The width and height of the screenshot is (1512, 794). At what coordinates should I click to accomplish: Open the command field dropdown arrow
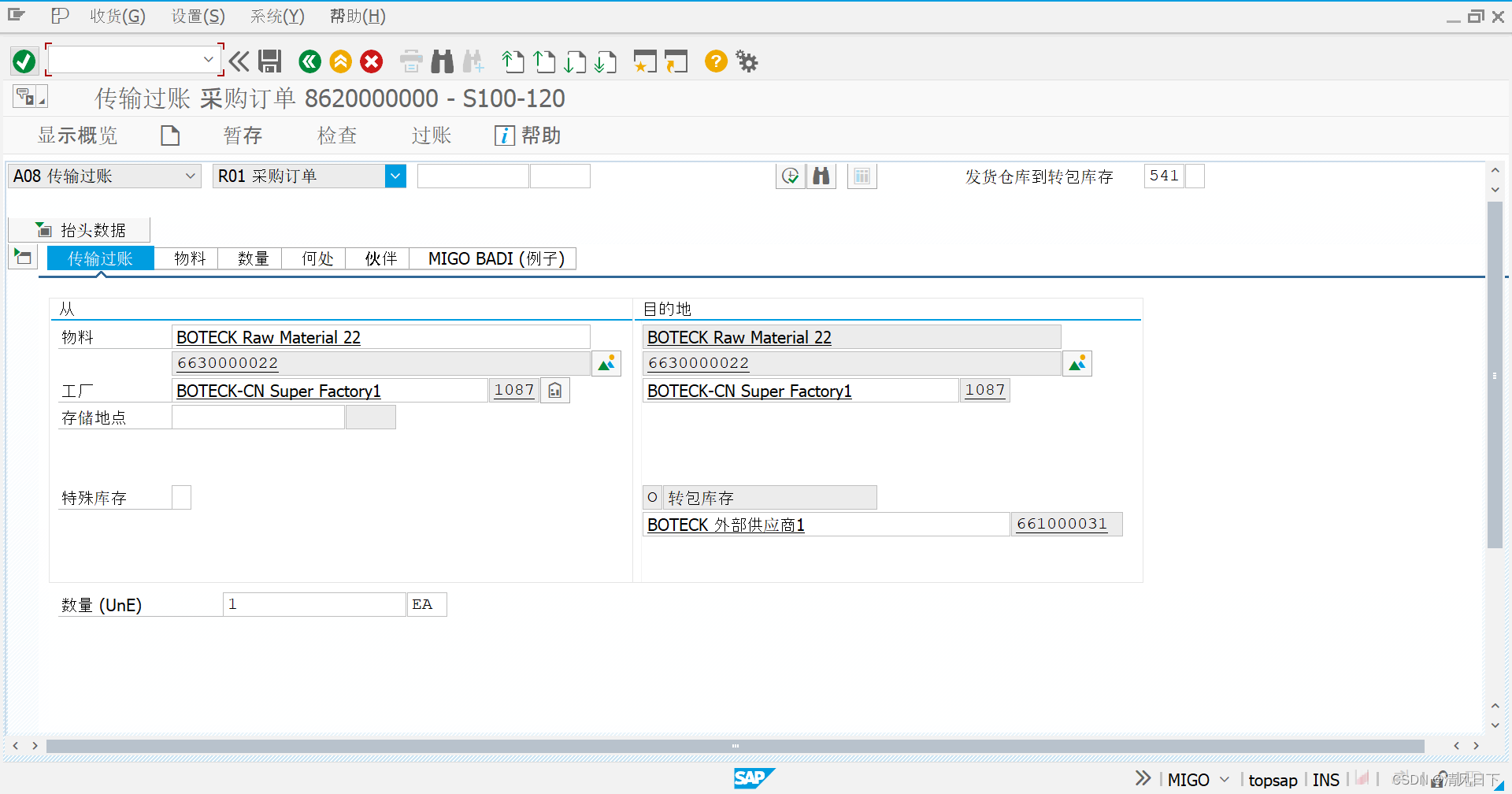pyautogui.click(x=208, y=59)
